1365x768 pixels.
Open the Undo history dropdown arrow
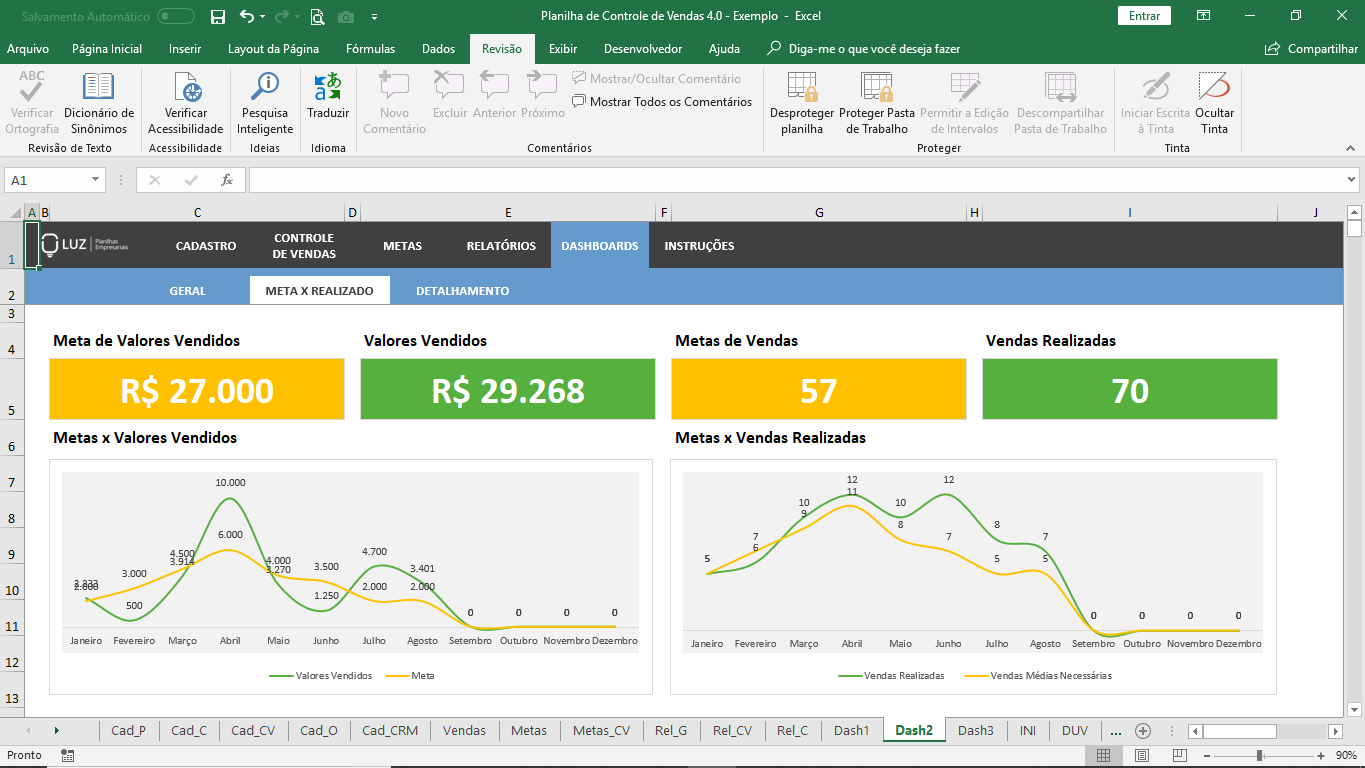click(x=262, y=17)
